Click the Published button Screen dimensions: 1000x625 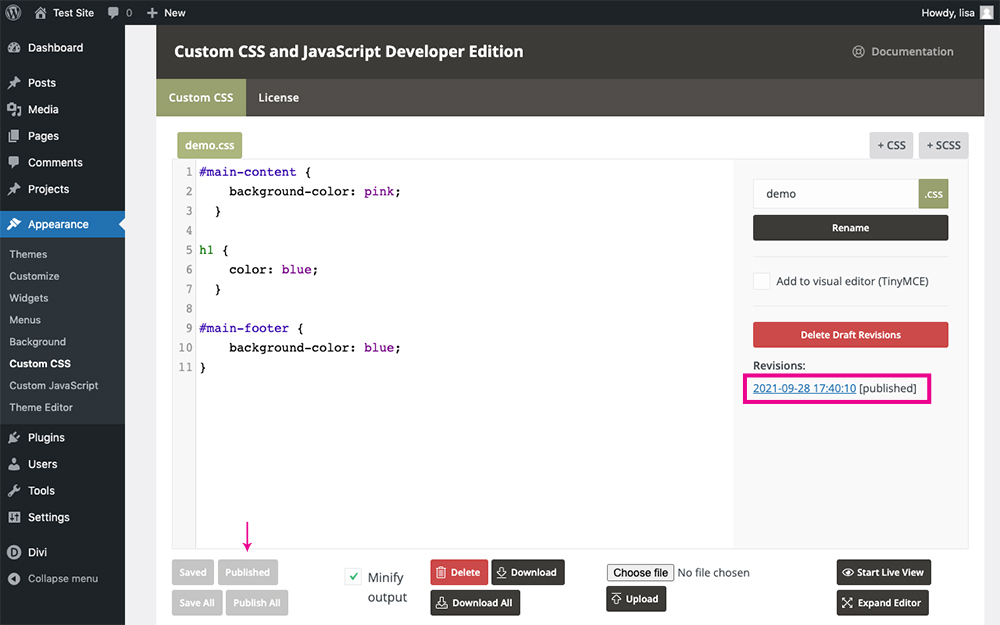(247, 572)
